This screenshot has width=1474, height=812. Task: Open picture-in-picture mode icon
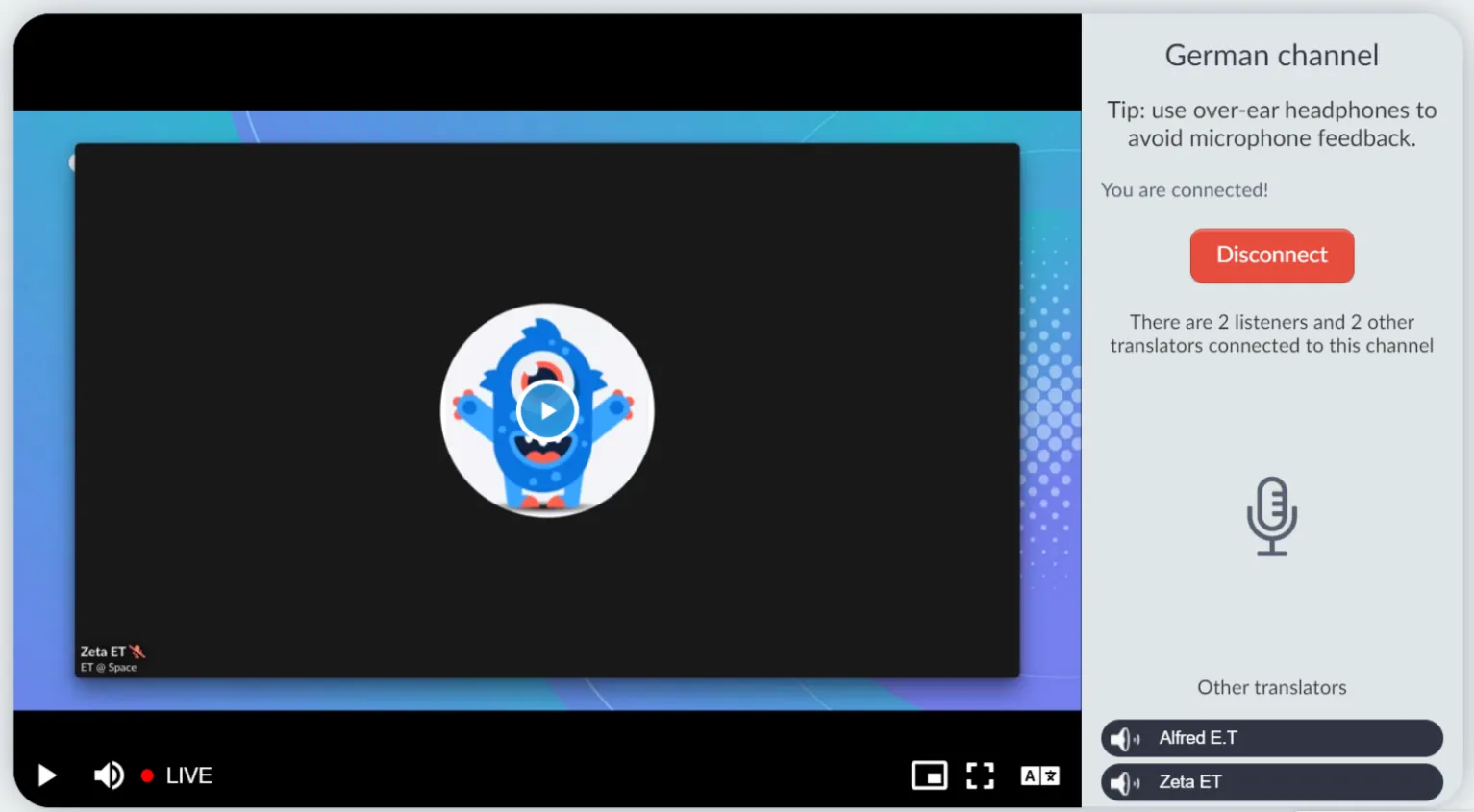click(930, 775)
